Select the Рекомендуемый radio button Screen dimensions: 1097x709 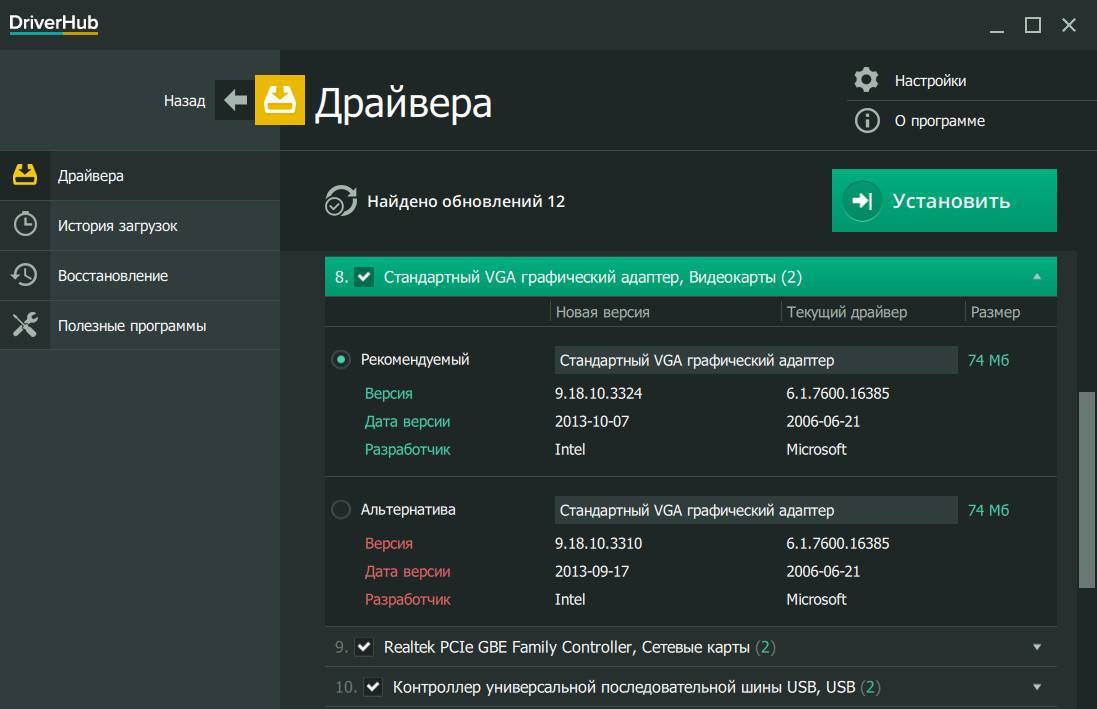point(341,360)
